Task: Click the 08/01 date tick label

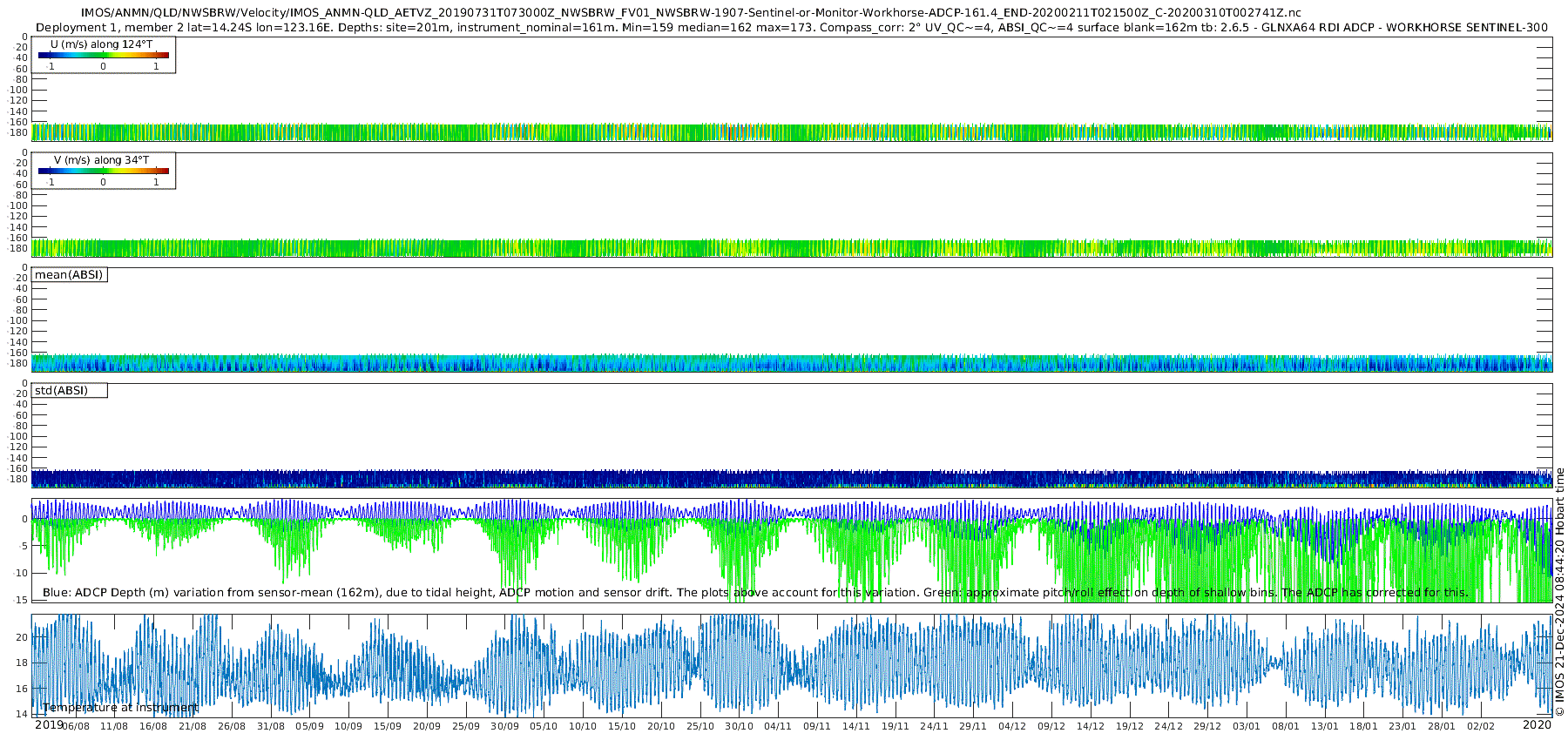Action: pyautogui.click(x=1286, y=726)
